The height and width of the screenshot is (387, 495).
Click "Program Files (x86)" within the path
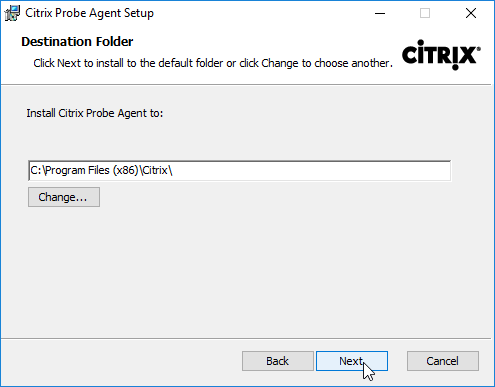(91, 170)
